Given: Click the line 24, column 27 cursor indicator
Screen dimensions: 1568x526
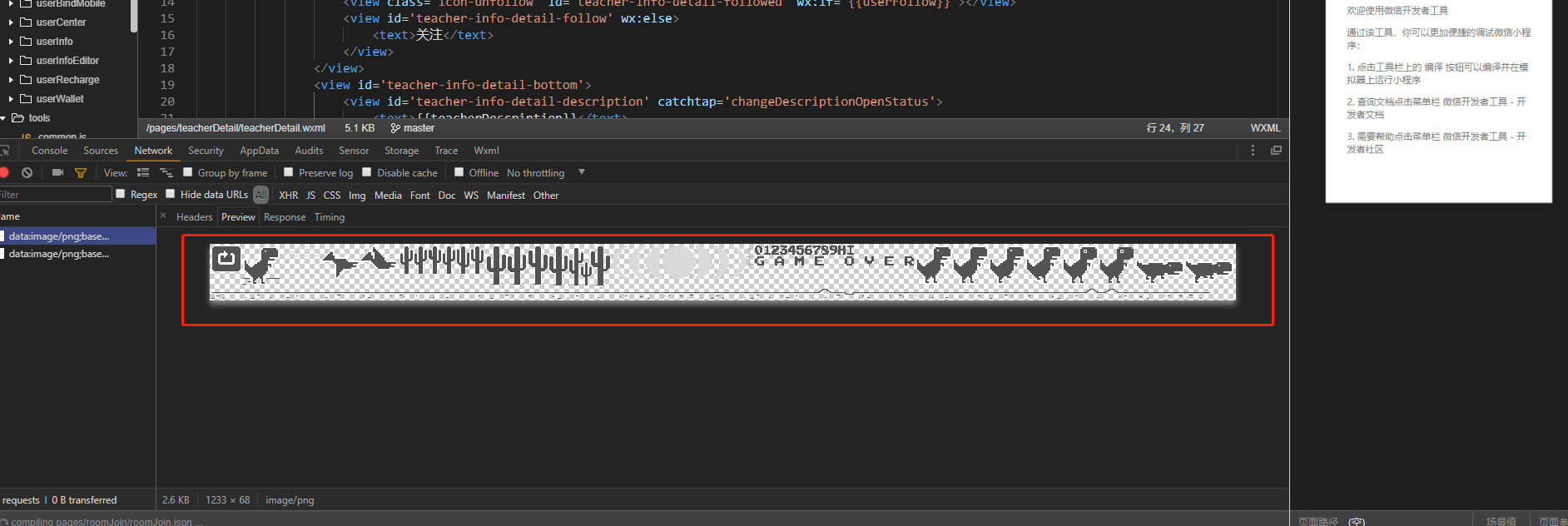Looking at the screenshot, I should (1175, 128).
